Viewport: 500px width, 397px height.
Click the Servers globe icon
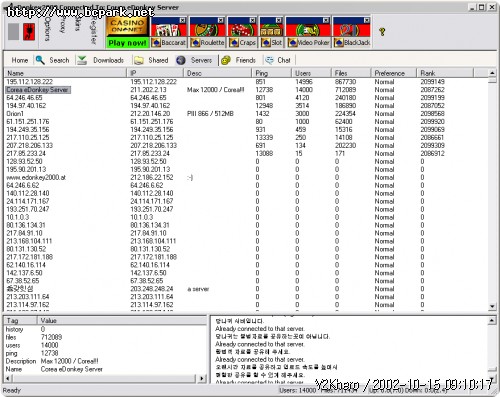point(181,60)
